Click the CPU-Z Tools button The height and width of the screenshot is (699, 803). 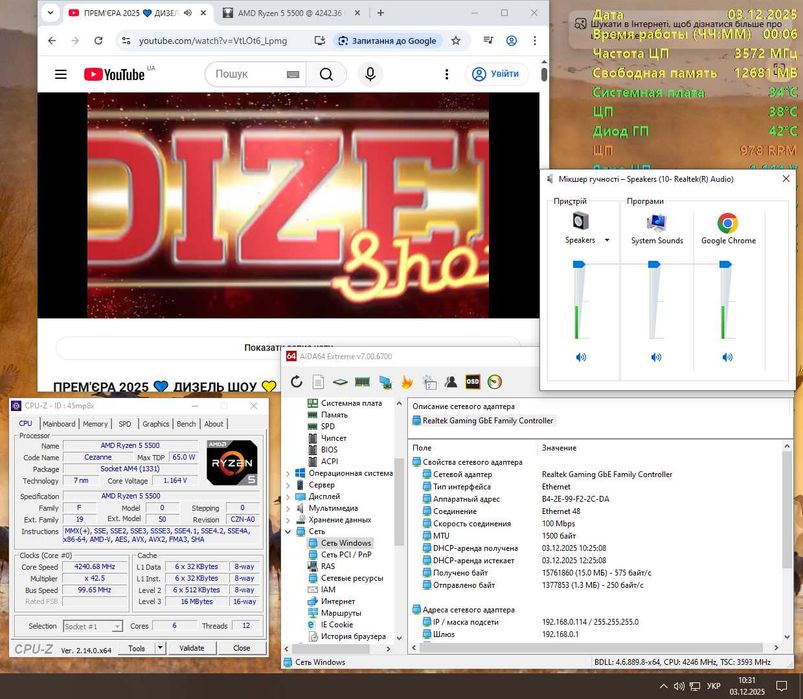pos(136,648)
